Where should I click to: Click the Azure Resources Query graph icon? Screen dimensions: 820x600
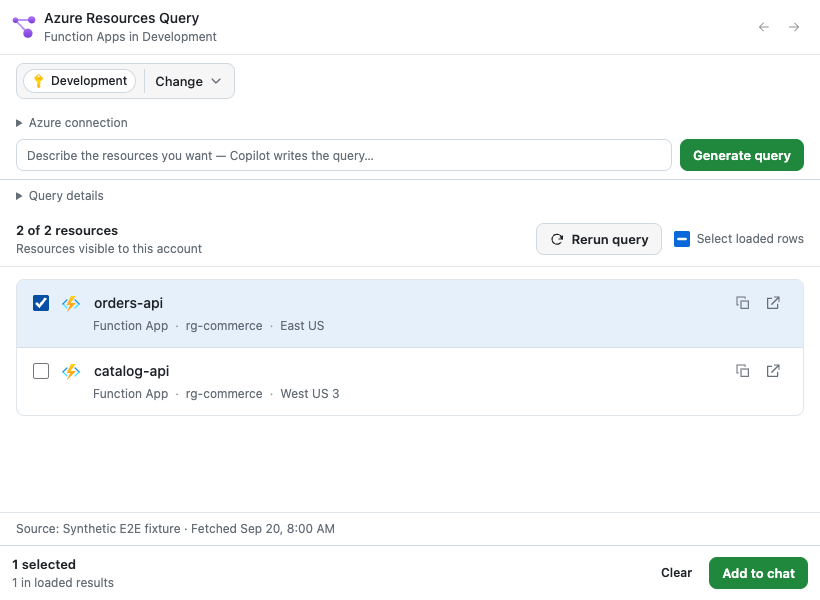click(24, 27)
